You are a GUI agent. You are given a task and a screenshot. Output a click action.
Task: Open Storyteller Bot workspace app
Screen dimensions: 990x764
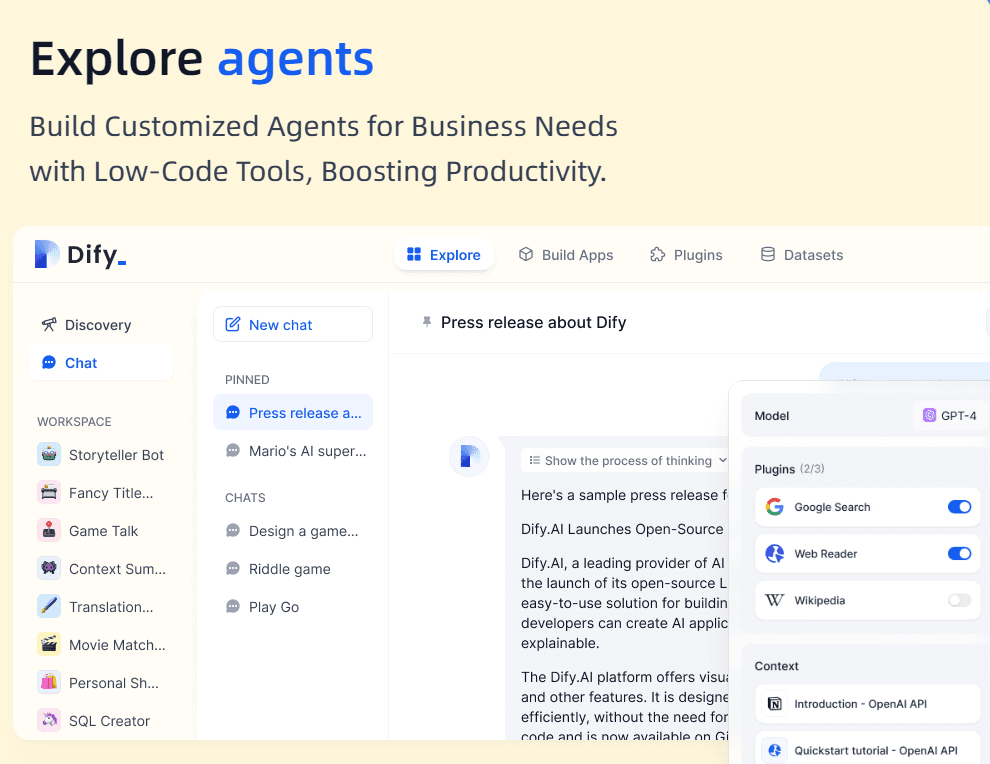101,455
